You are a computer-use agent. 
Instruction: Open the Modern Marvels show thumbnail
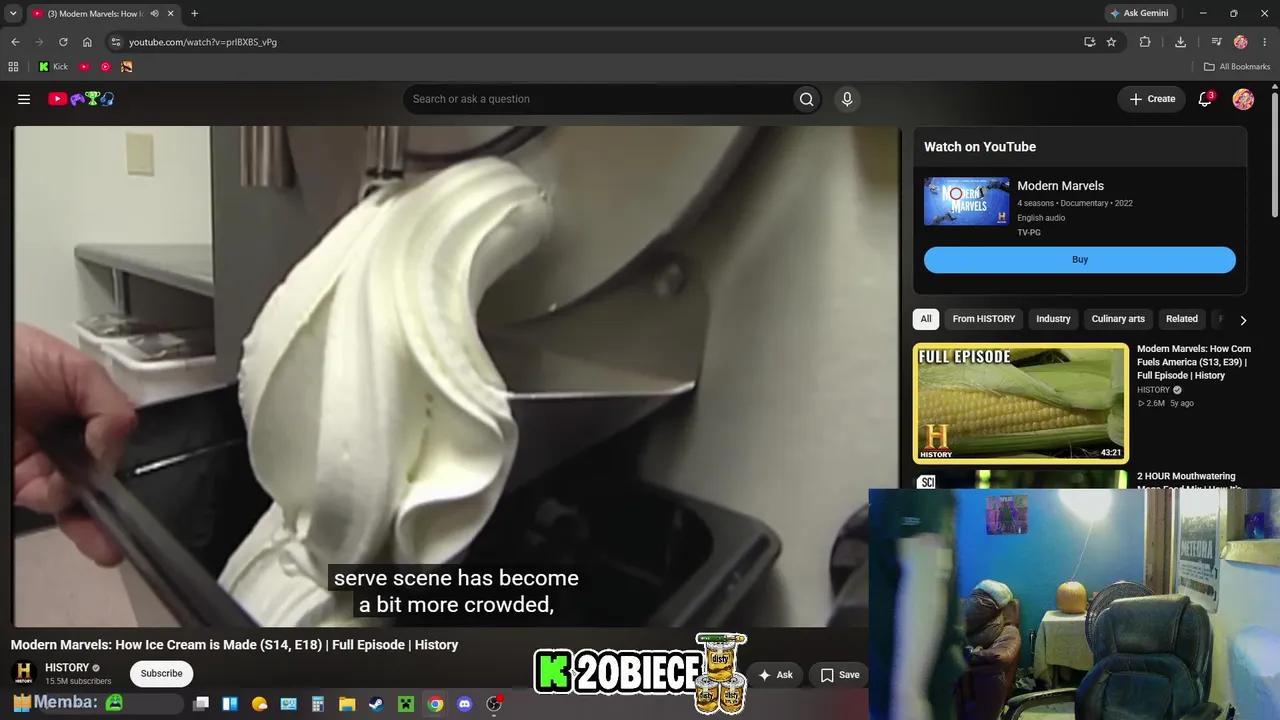pos(967,201)
